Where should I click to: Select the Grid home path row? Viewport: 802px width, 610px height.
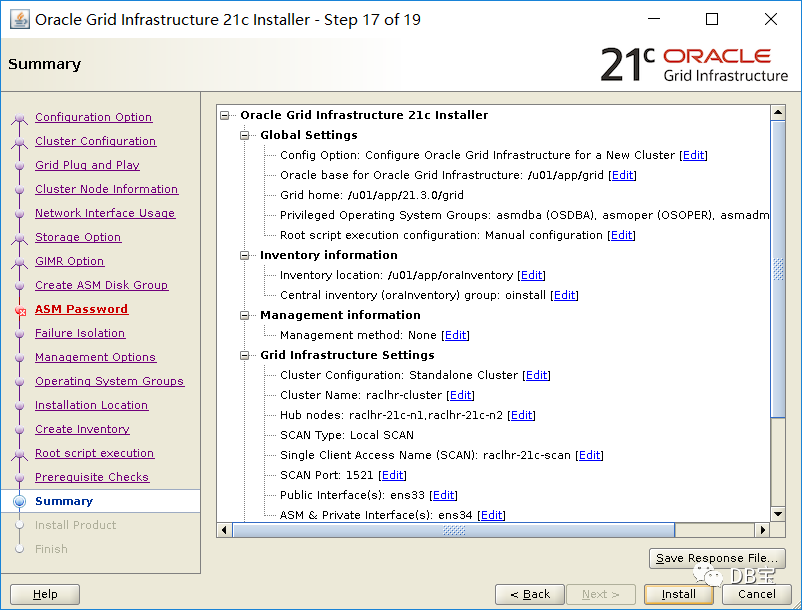point(372,195)
